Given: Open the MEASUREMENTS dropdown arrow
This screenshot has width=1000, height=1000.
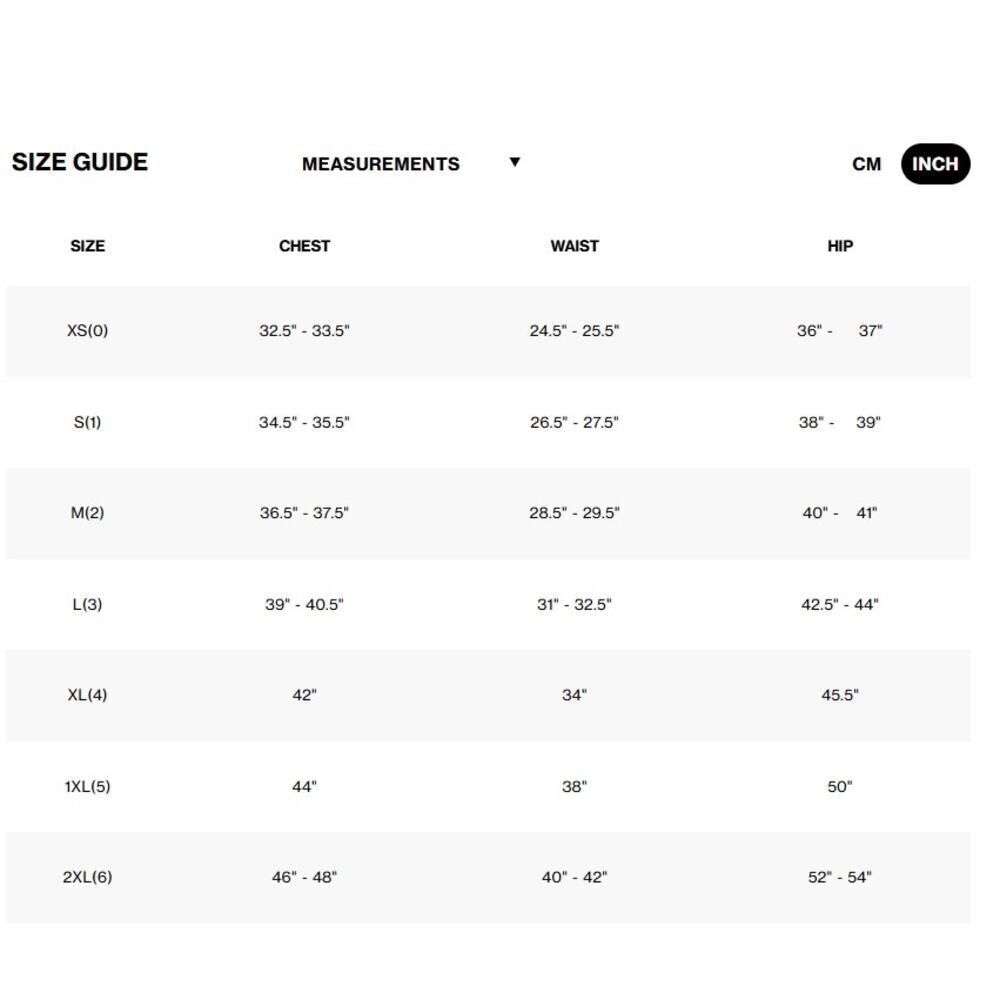Looking at the screenshot, I should click(x=515, y=162).
